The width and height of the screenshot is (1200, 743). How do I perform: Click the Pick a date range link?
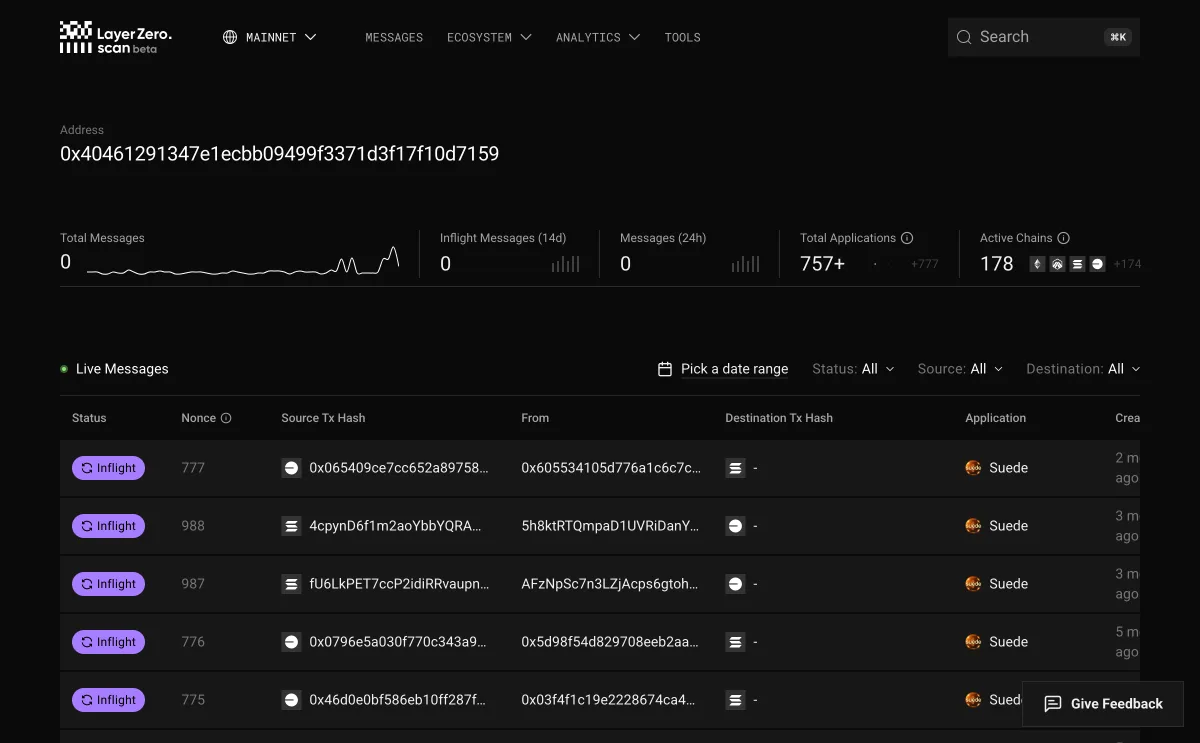click(734, 369)
